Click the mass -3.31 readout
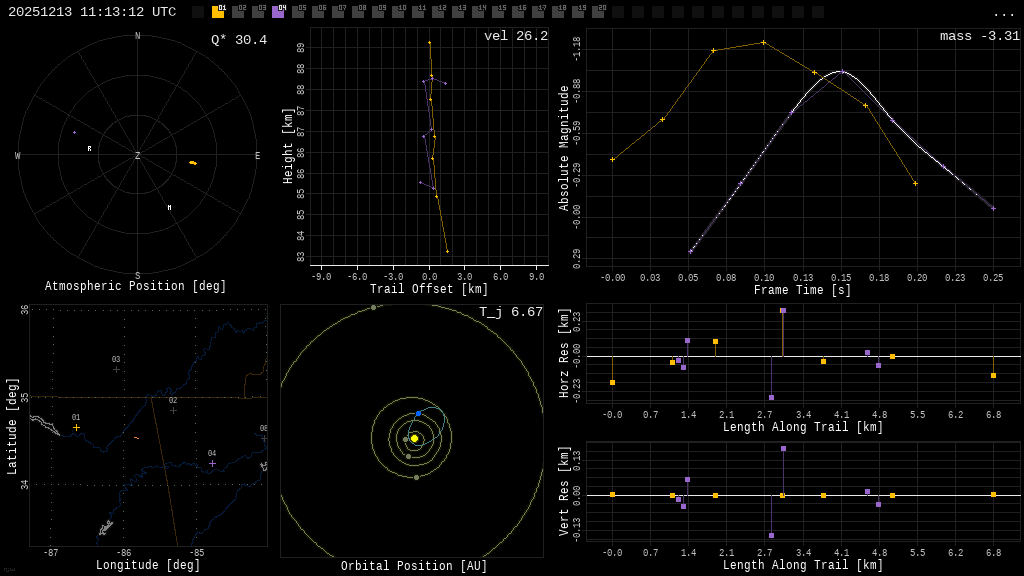Screen dimensions: 1024x576 pos(980,36)
